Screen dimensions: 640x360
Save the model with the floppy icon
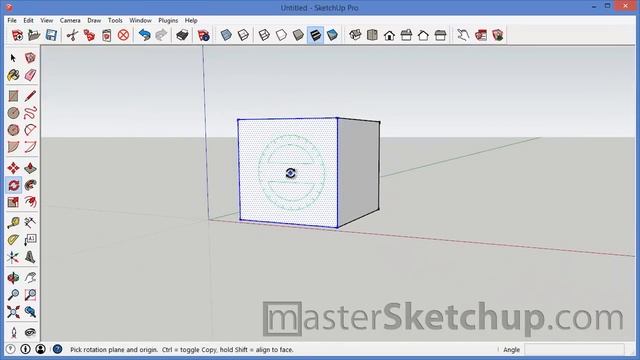(x=51, y=35)
